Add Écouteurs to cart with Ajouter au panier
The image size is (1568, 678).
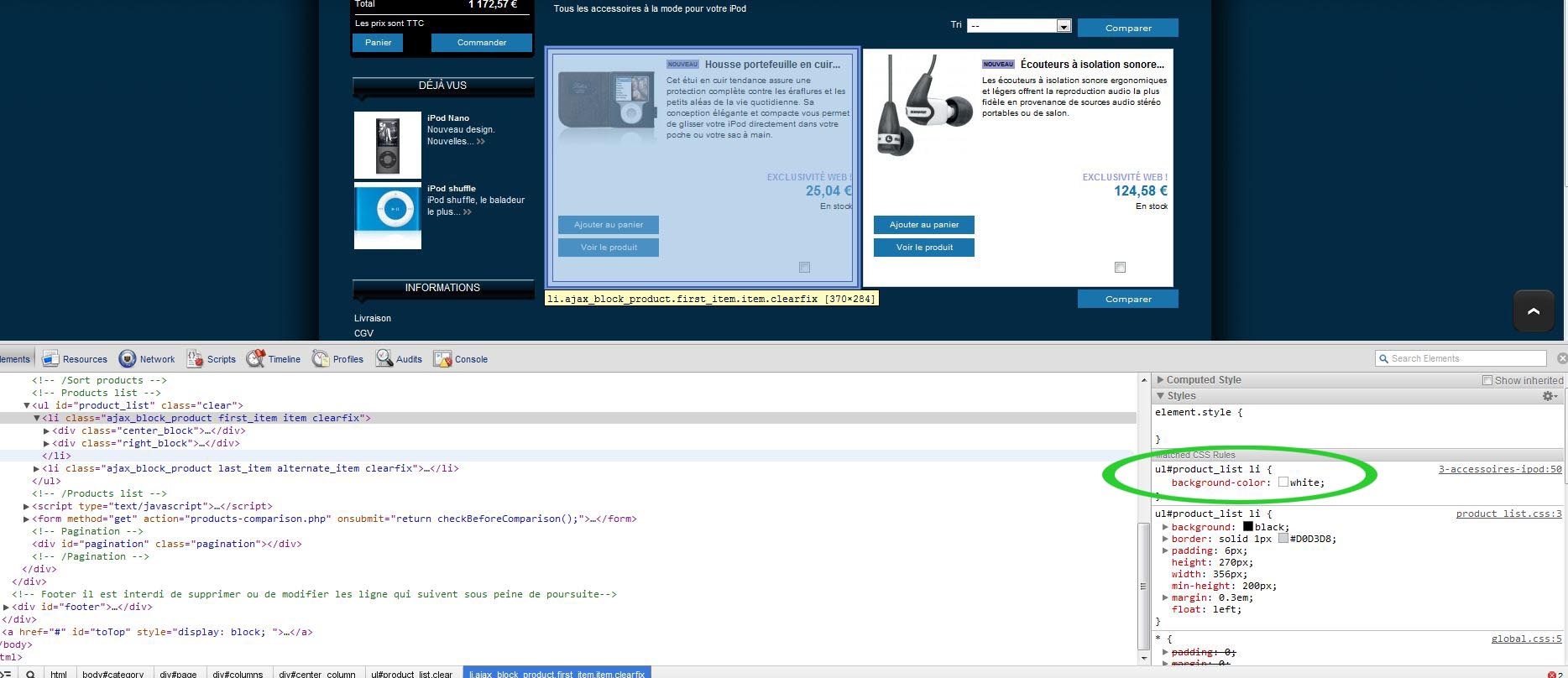924,225
